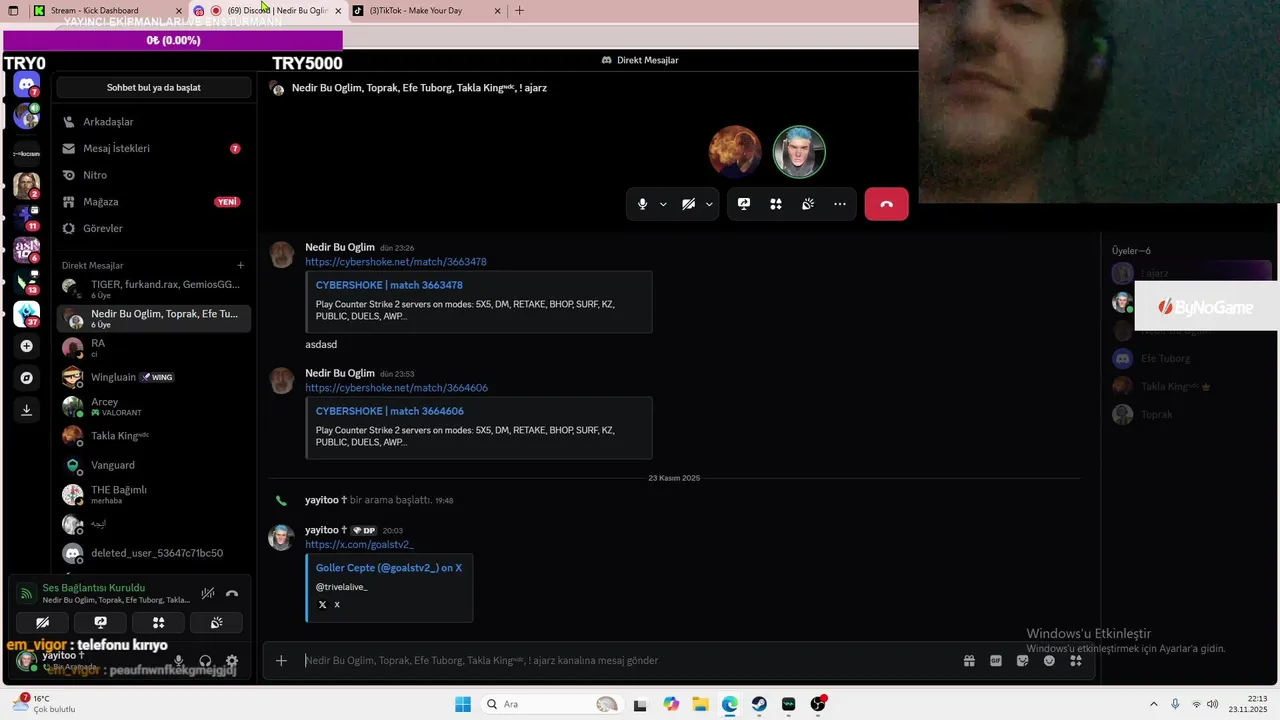
Task: Disconnect from voice in status panel
Action: (232, 593)
